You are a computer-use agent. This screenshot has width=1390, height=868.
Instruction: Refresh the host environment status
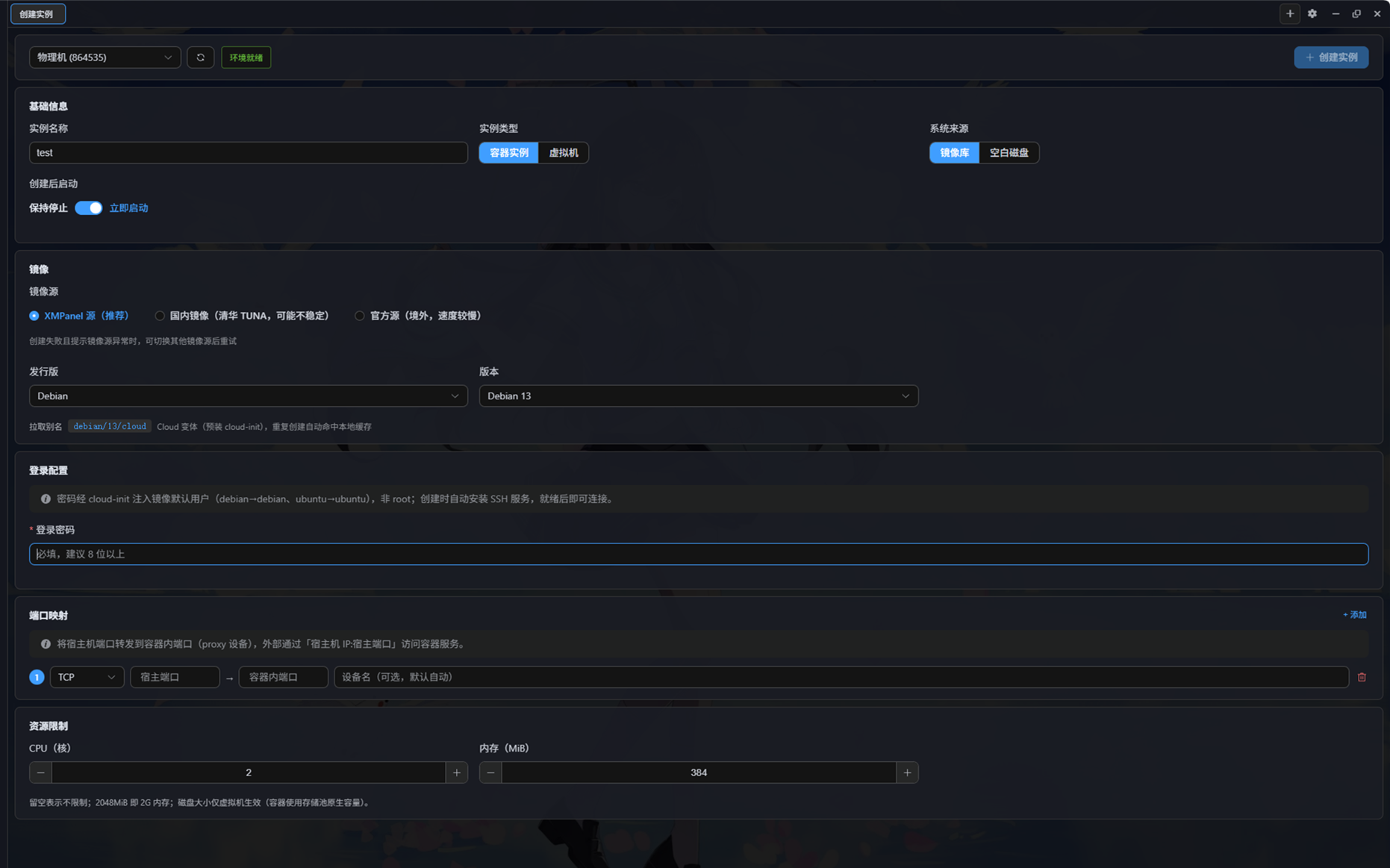(200, 57)
